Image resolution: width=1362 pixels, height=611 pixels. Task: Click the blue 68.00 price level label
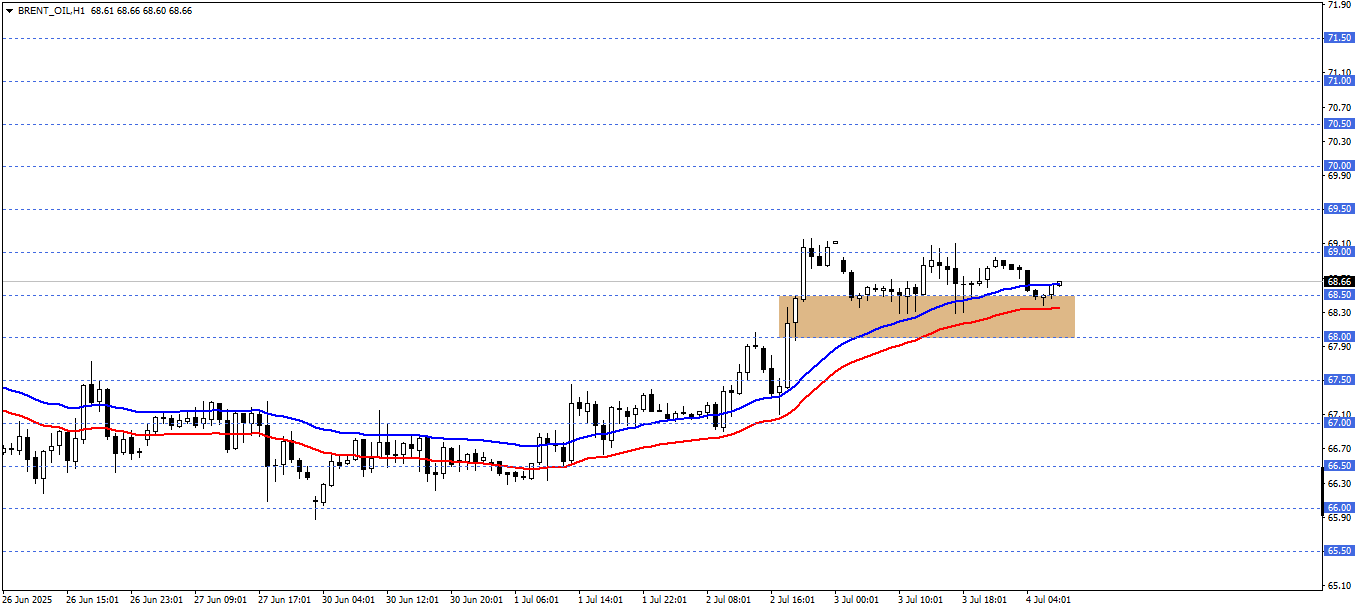pos(1339,337)
